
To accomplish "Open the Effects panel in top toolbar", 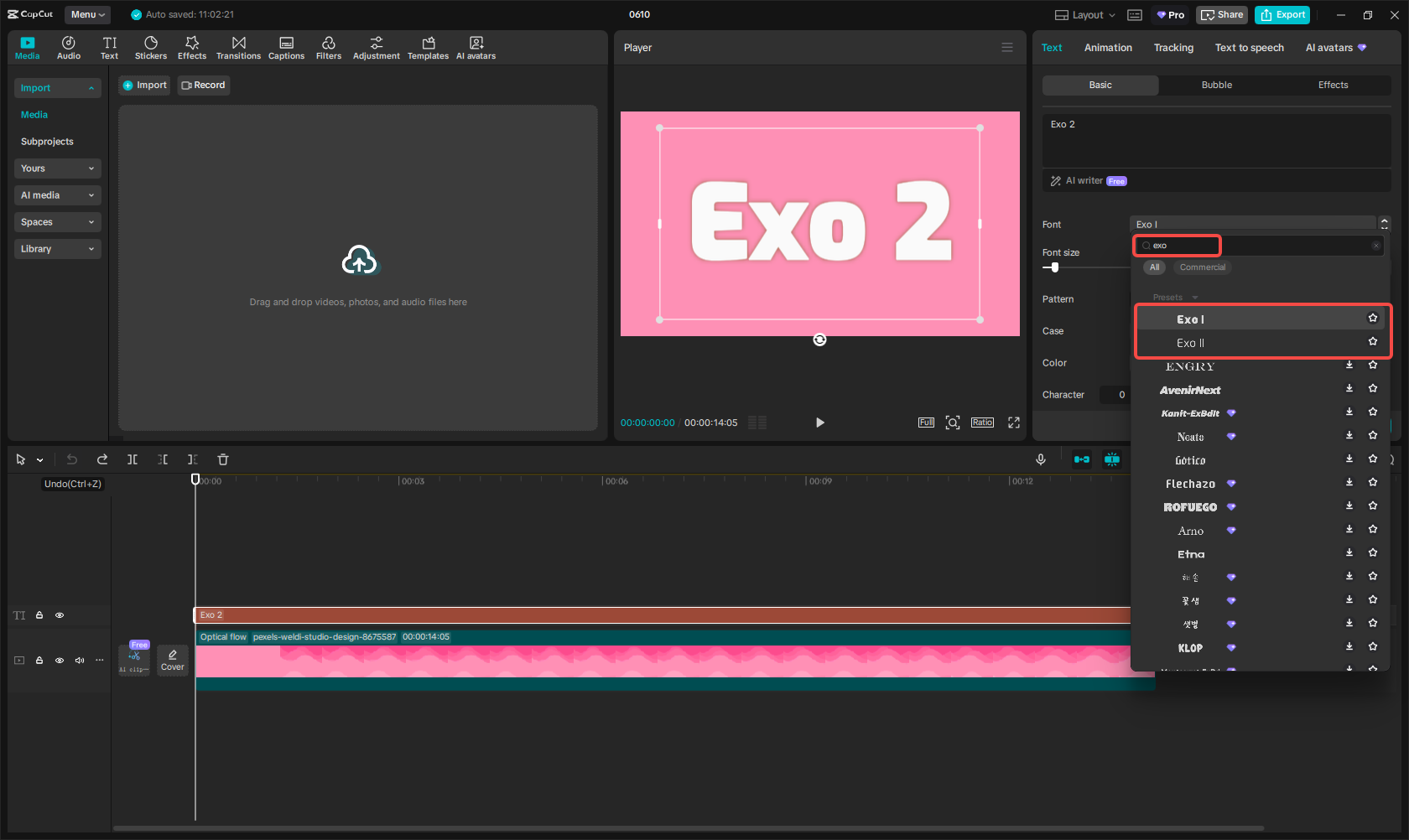I will (192, 48).
